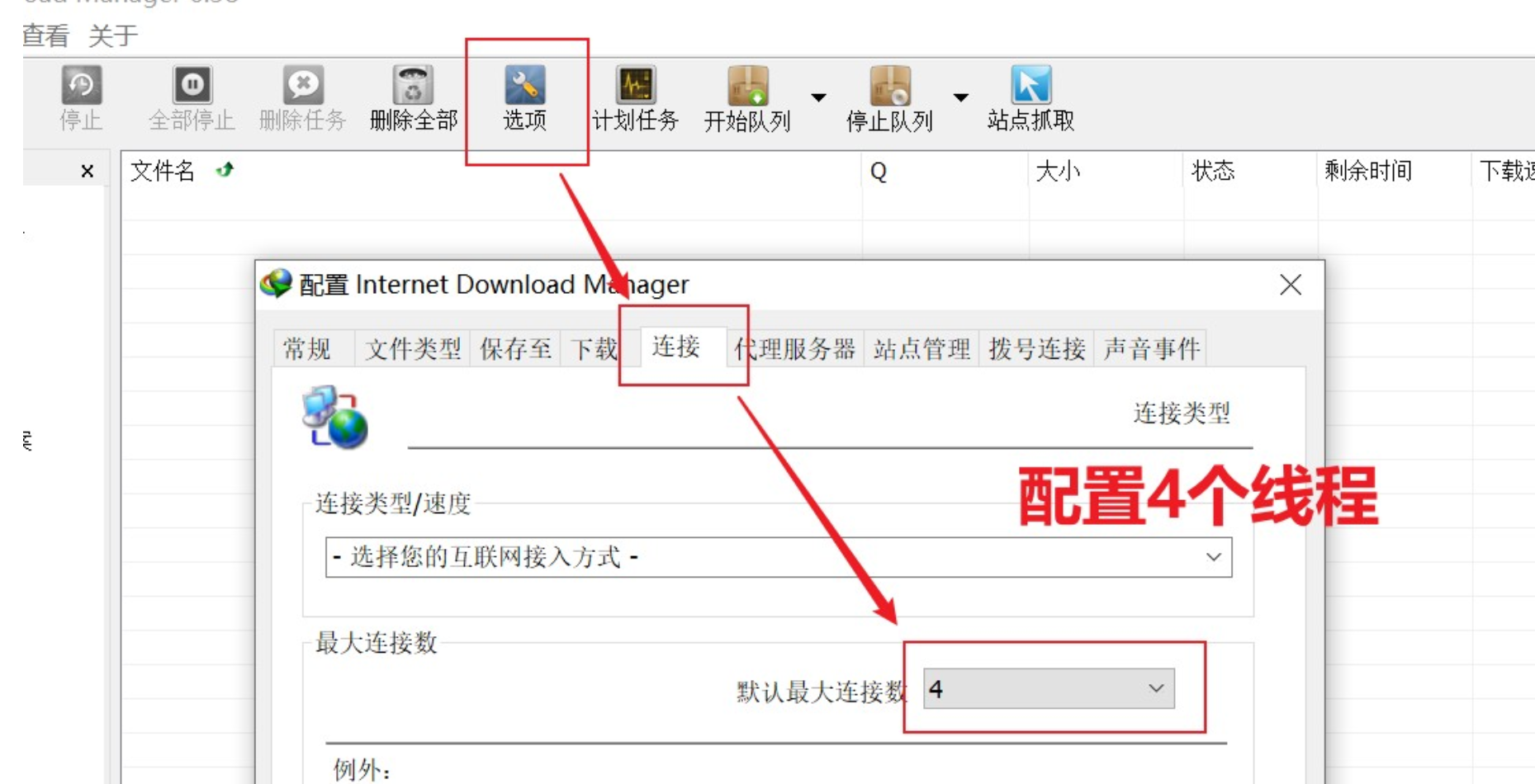Switch to the 常规 (General) tab

[x=313, y=349]
